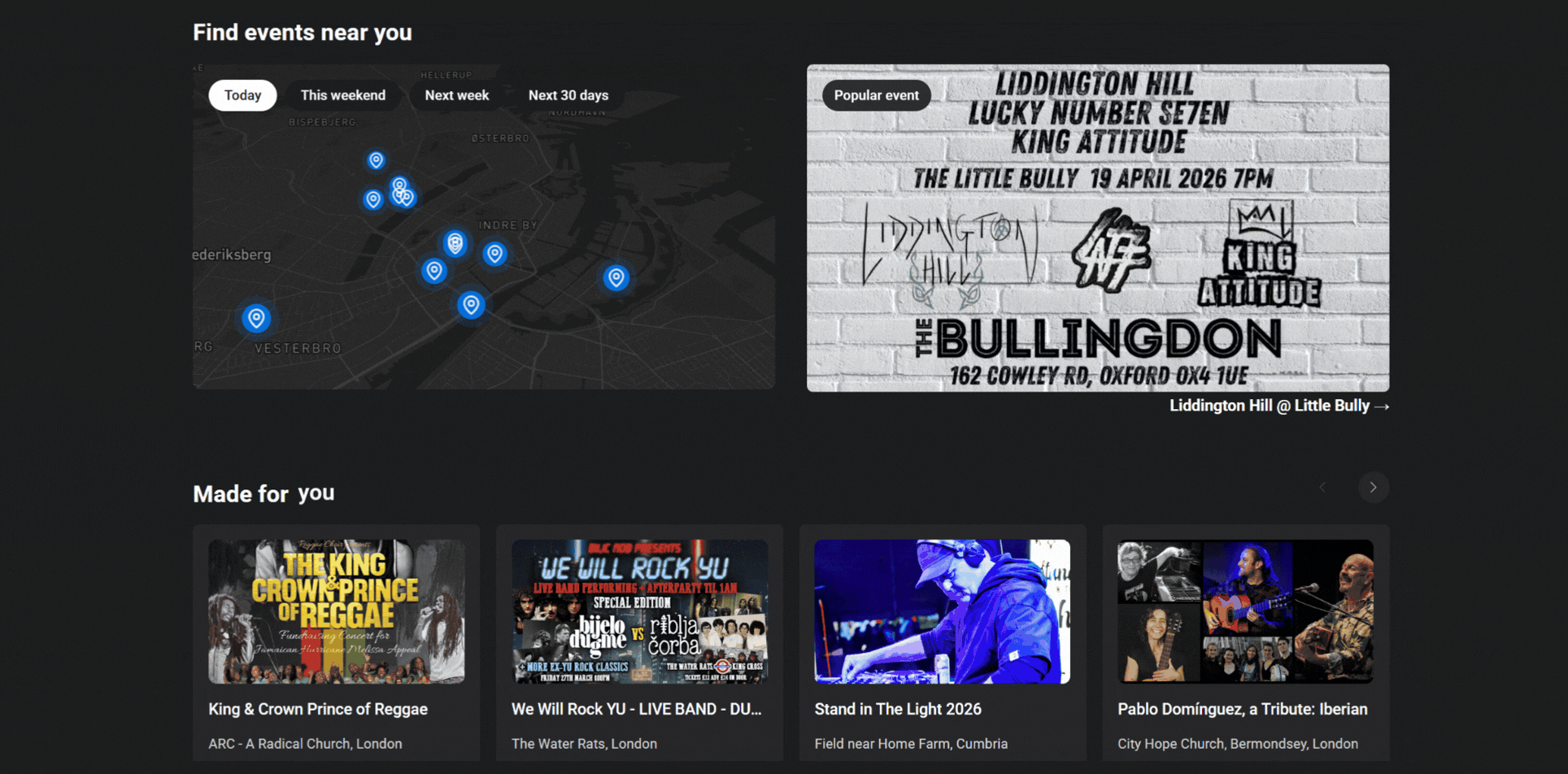Screen dimensions: 1568x774
Task: Open the Bullingdon popular event poster
Action: [1098, 228]
